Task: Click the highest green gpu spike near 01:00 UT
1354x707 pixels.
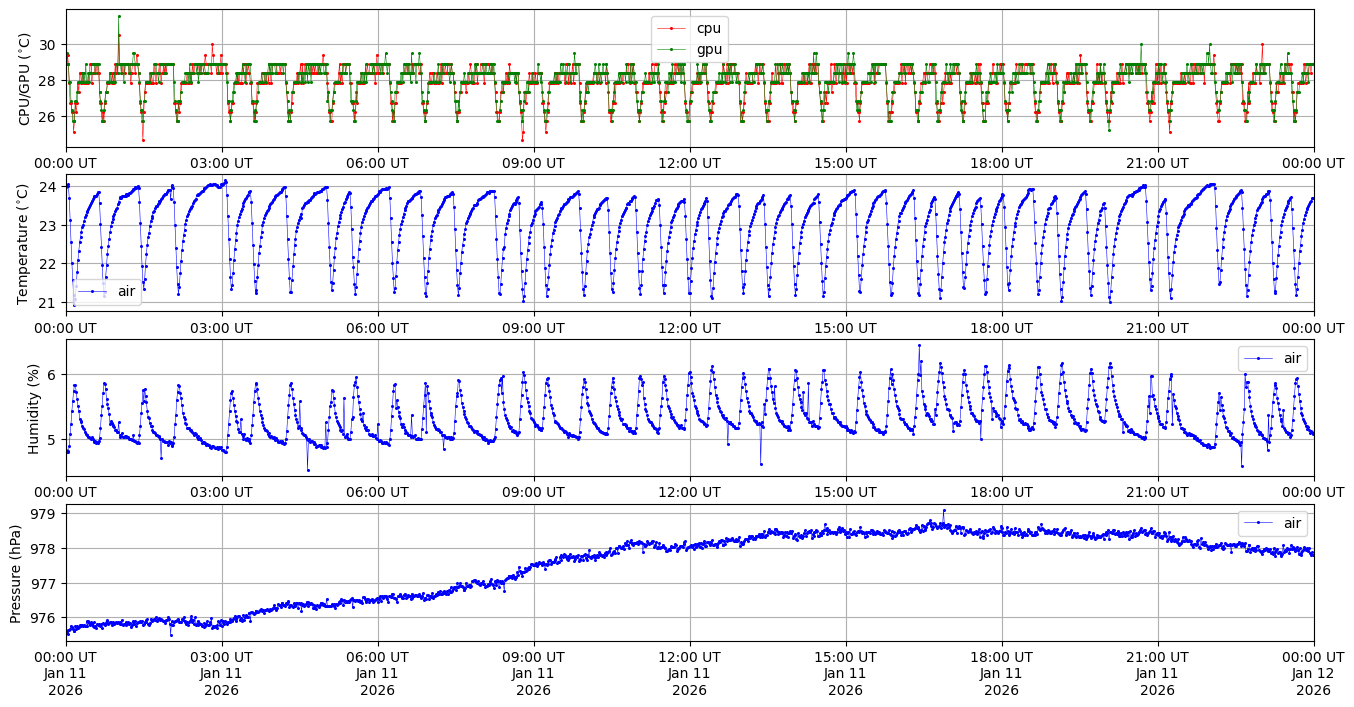Action: tap(119, 16)
